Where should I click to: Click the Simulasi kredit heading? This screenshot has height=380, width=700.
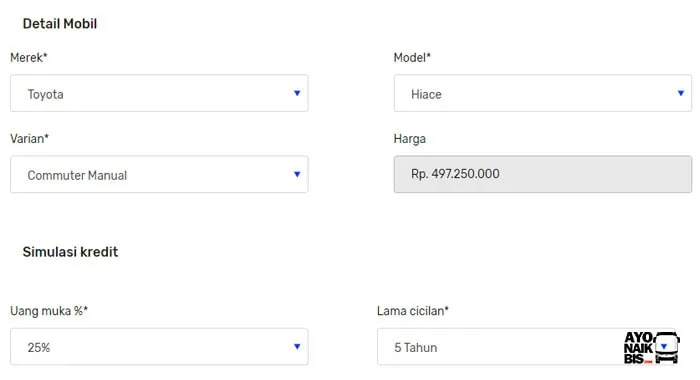tap(71, 252)
